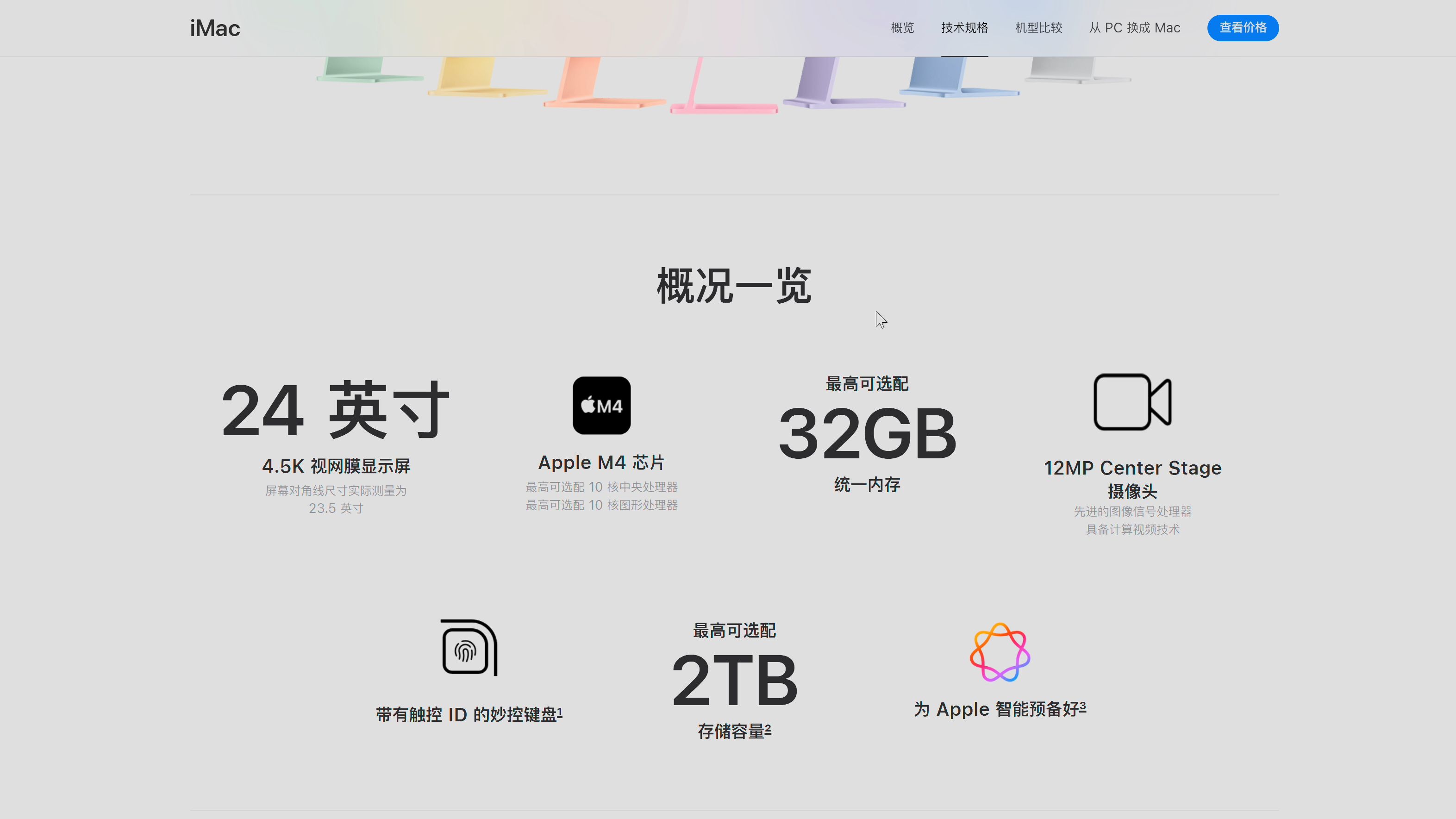Click the 存储容量 footnote label
This screenshot has width=1456, height=819.
[734, 731]
